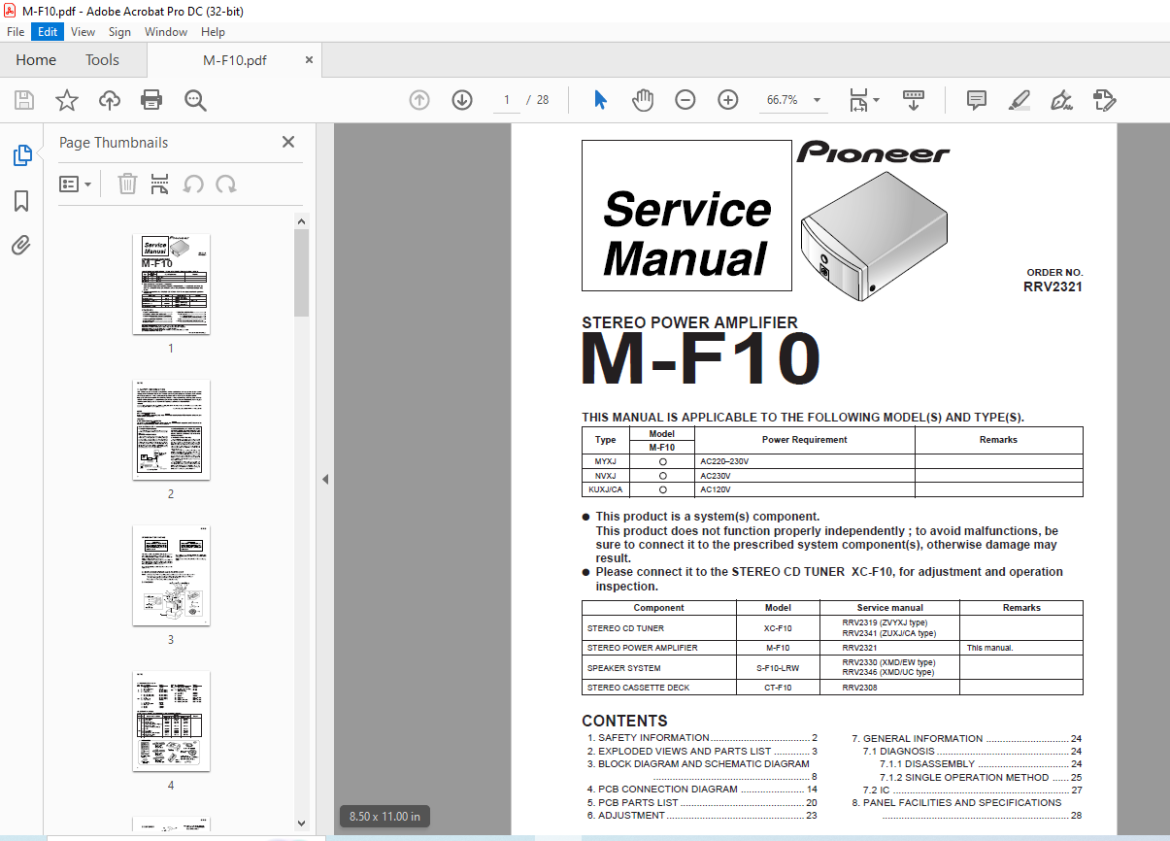Add bookmark star icon in toolbar
This screenshot has height=841, width=1170.
coord(66,100)
